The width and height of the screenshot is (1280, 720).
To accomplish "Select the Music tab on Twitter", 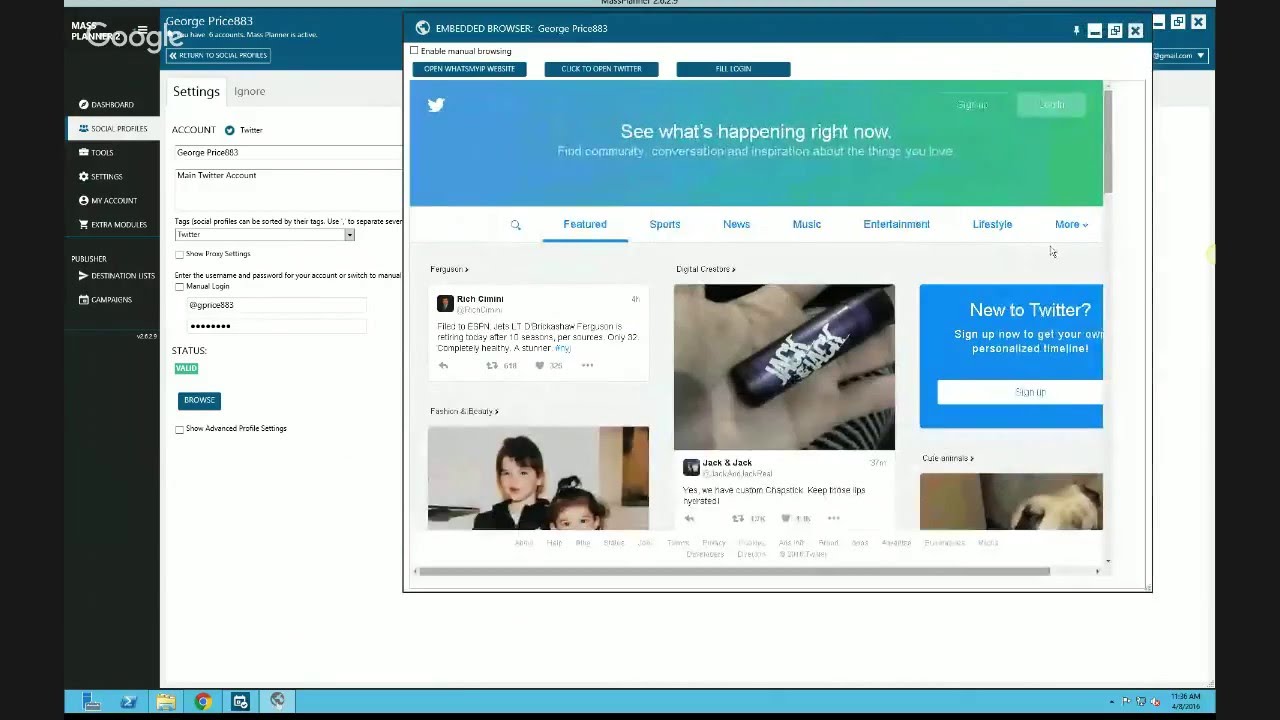I will [x=807, y=224].
